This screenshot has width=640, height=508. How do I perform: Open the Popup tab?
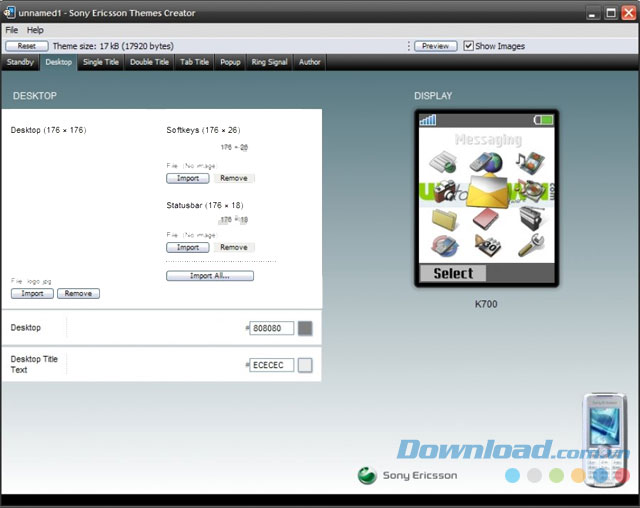[230, 62]
